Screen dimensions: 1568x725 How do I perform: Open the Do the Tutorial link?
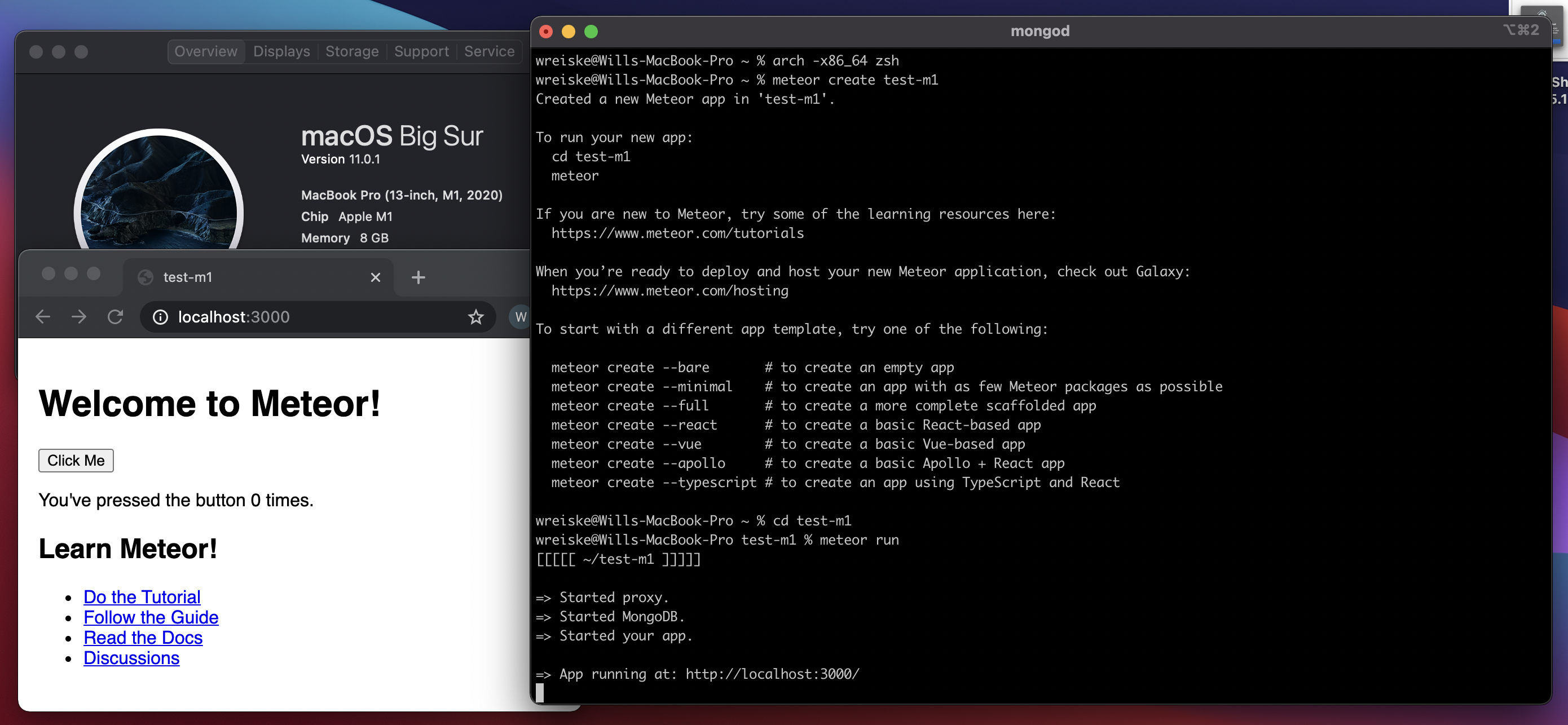click(142, 596)
